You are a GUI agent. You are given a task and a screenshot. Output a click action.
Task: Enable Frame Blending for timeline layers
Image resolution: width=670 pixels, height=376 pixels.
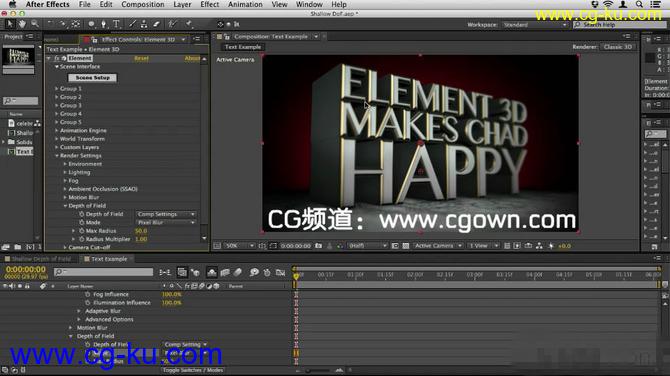225,272
